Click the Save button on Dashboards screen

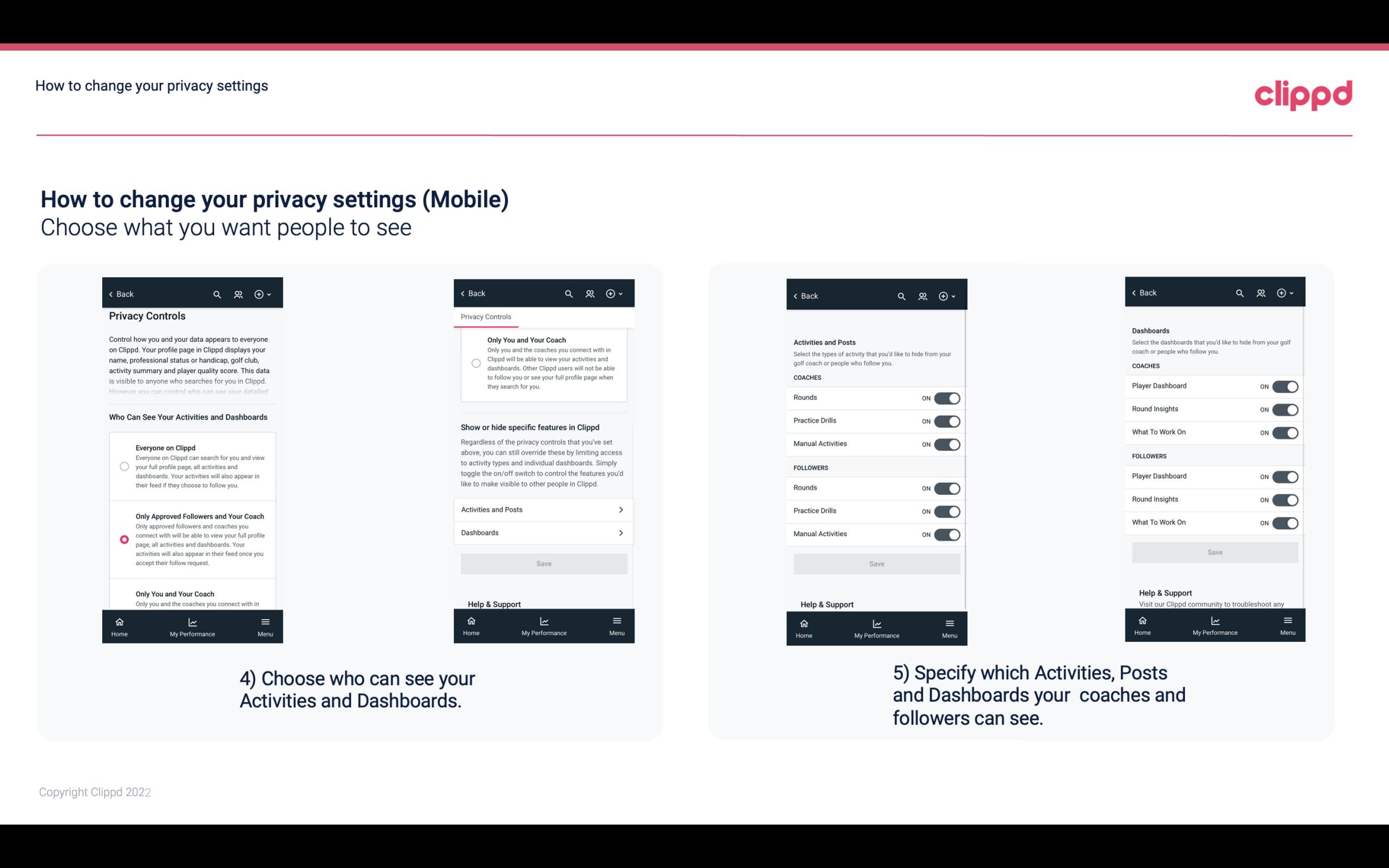[1214, 551]
